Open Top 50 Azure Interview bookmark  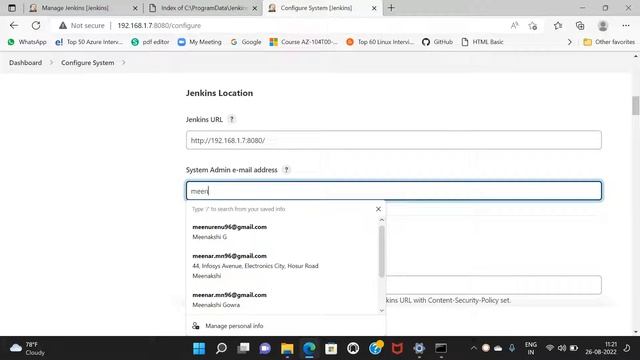click(x=89, y=42)
